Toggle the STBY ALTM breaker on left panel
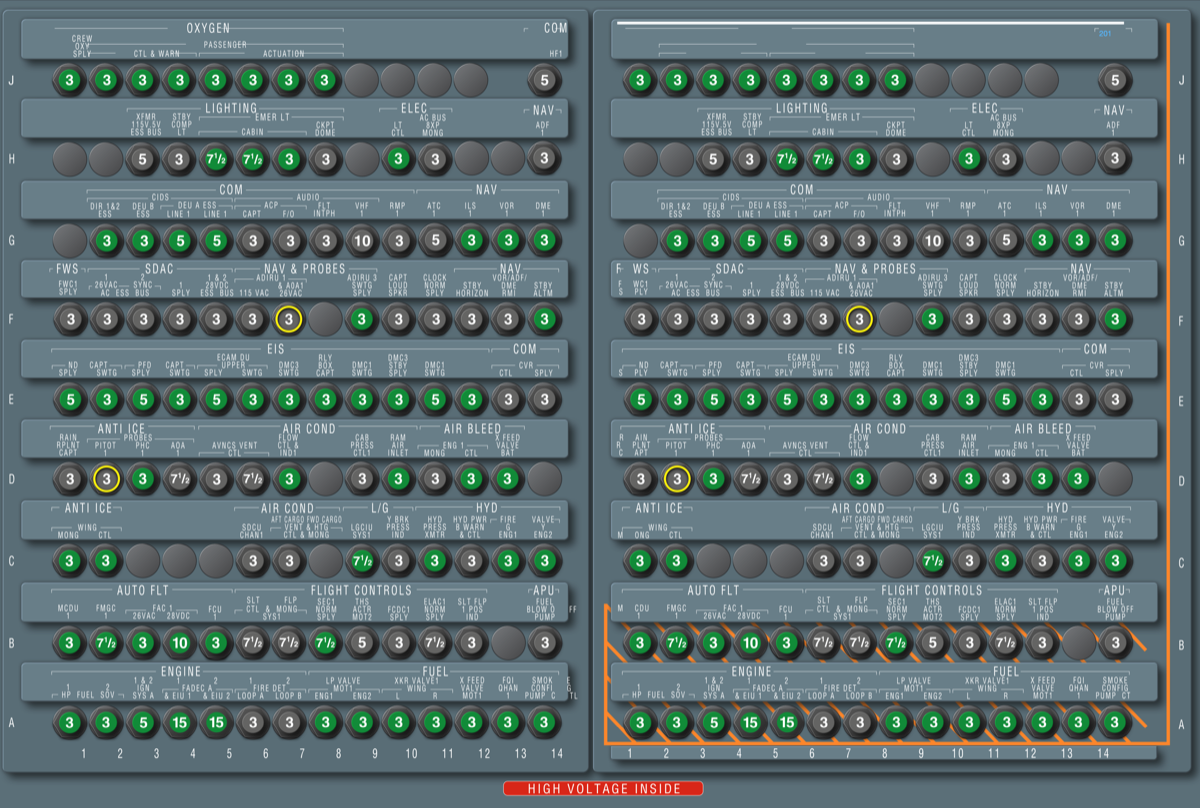The image size is (1200, 808). [544, 319]
